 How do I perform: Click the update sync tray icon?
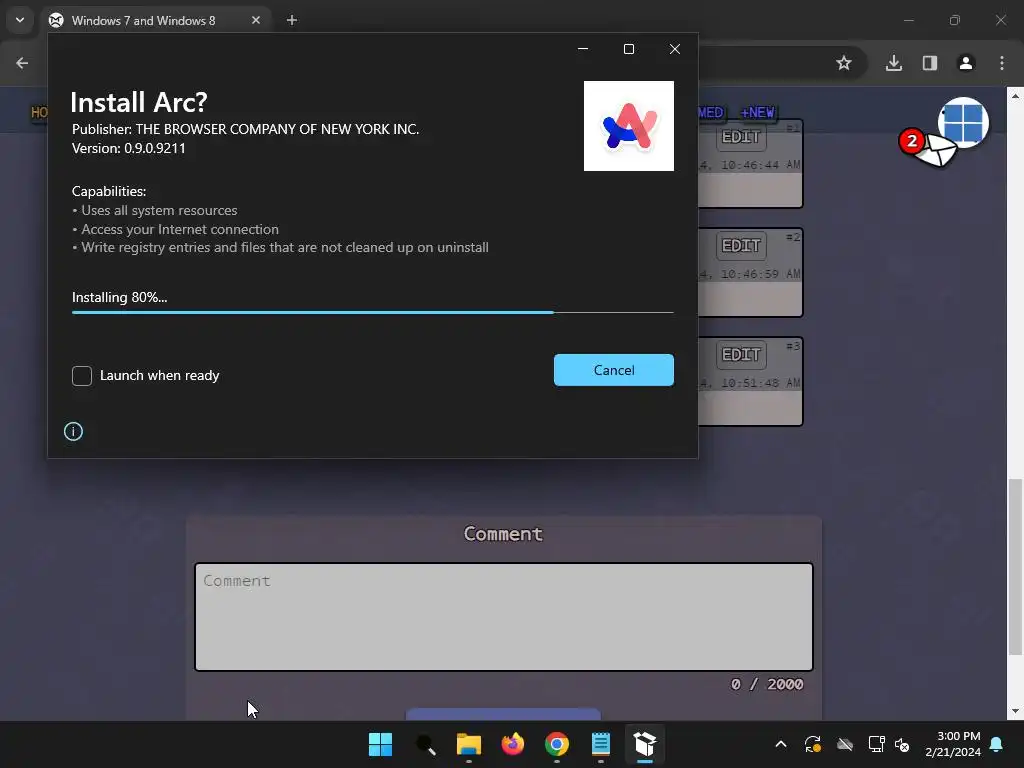tap(812, 744)
